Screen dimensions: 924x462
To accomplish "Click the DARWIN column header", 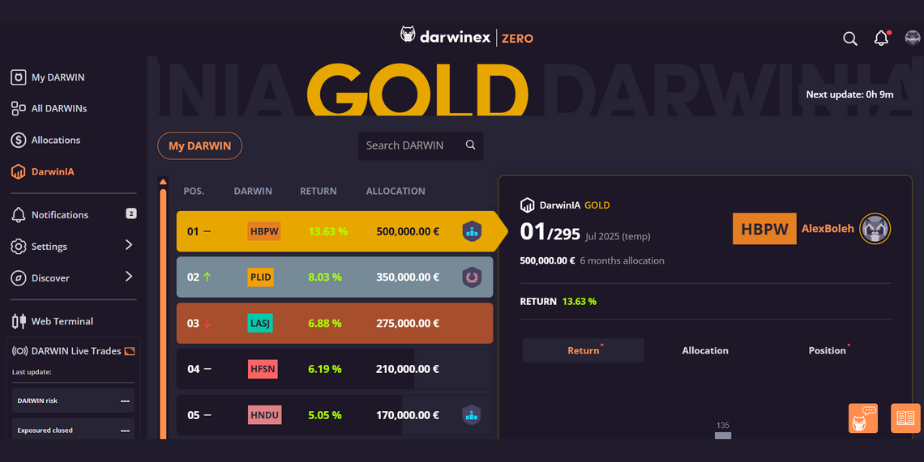I will point(253,191).
